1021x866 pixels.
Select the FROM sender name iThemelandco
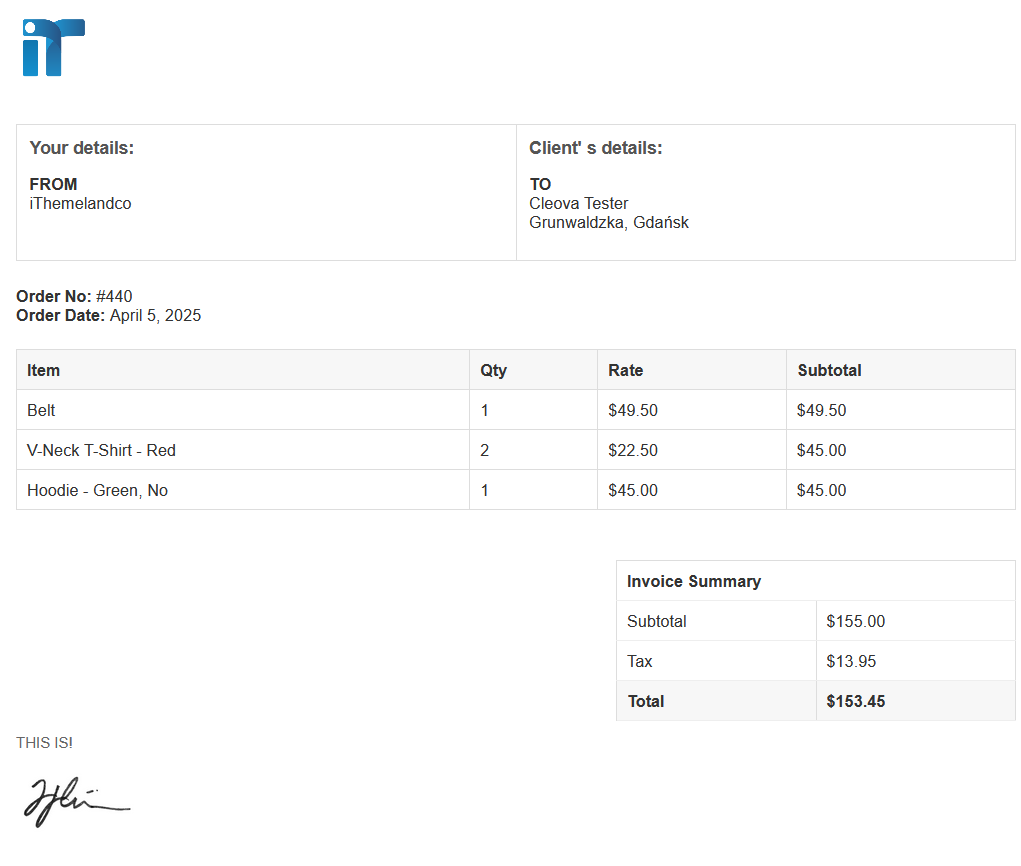[80, 203]
